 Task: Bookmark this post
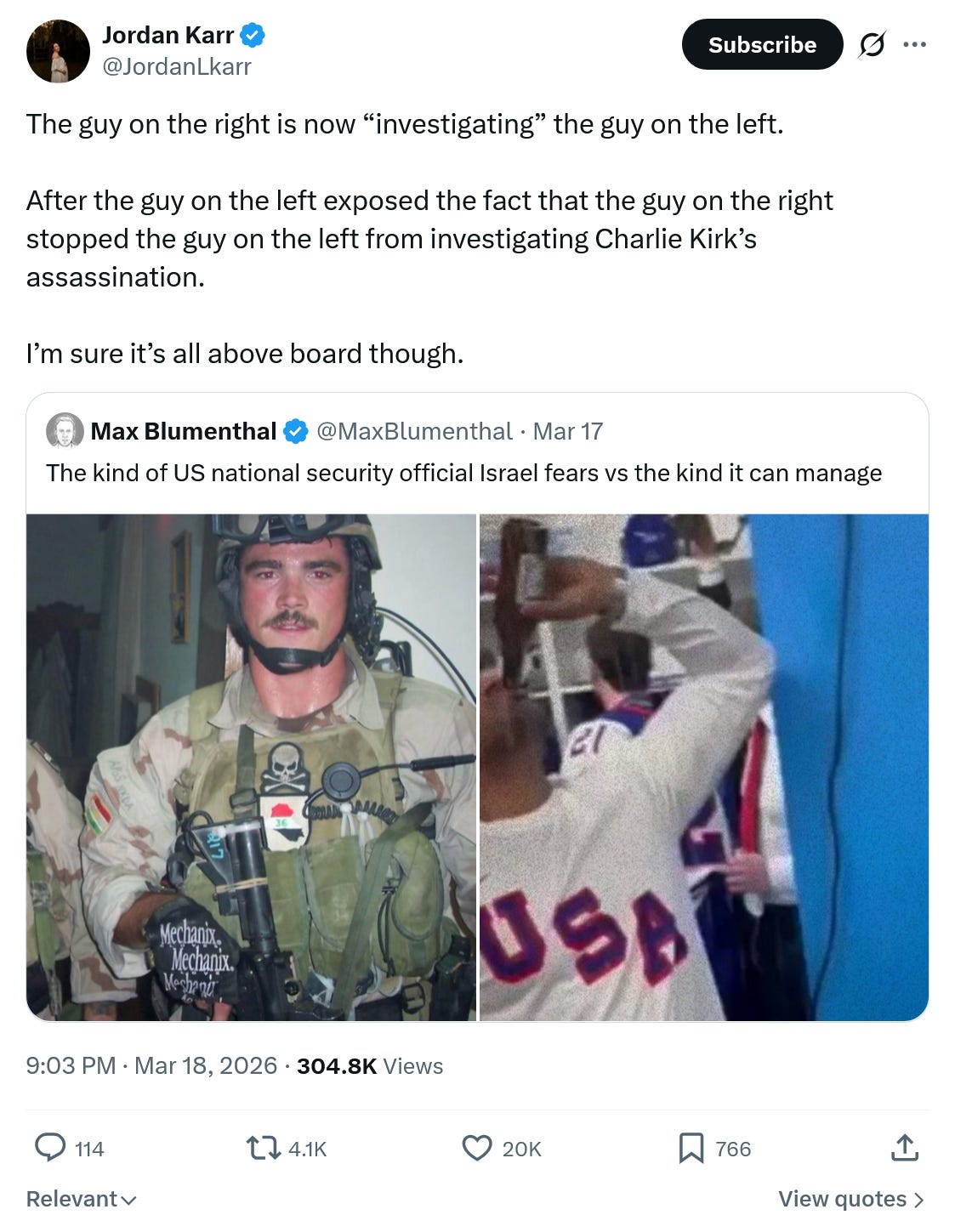click(691, 1149)
